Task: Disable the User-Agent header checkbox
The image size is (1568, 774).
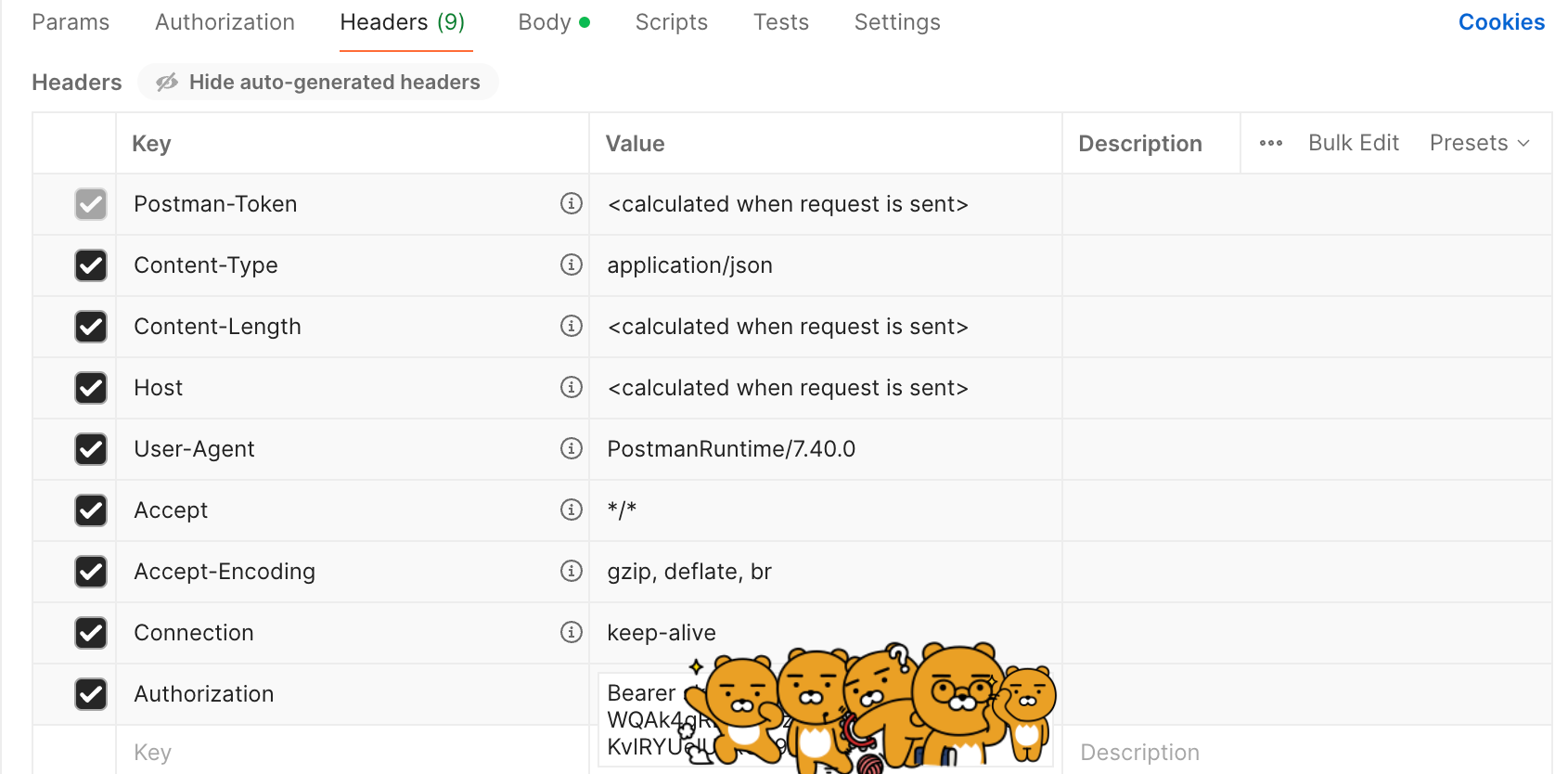Action: point(91,449)
